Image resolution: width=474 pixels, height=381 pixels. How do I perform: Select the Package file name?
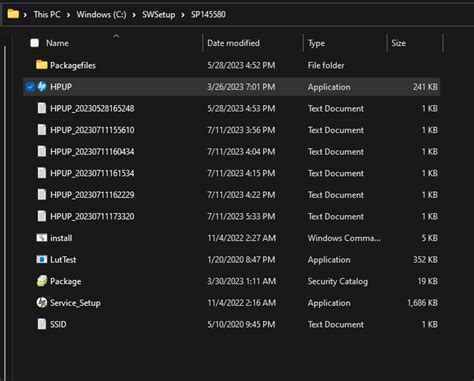coord(66,281)
